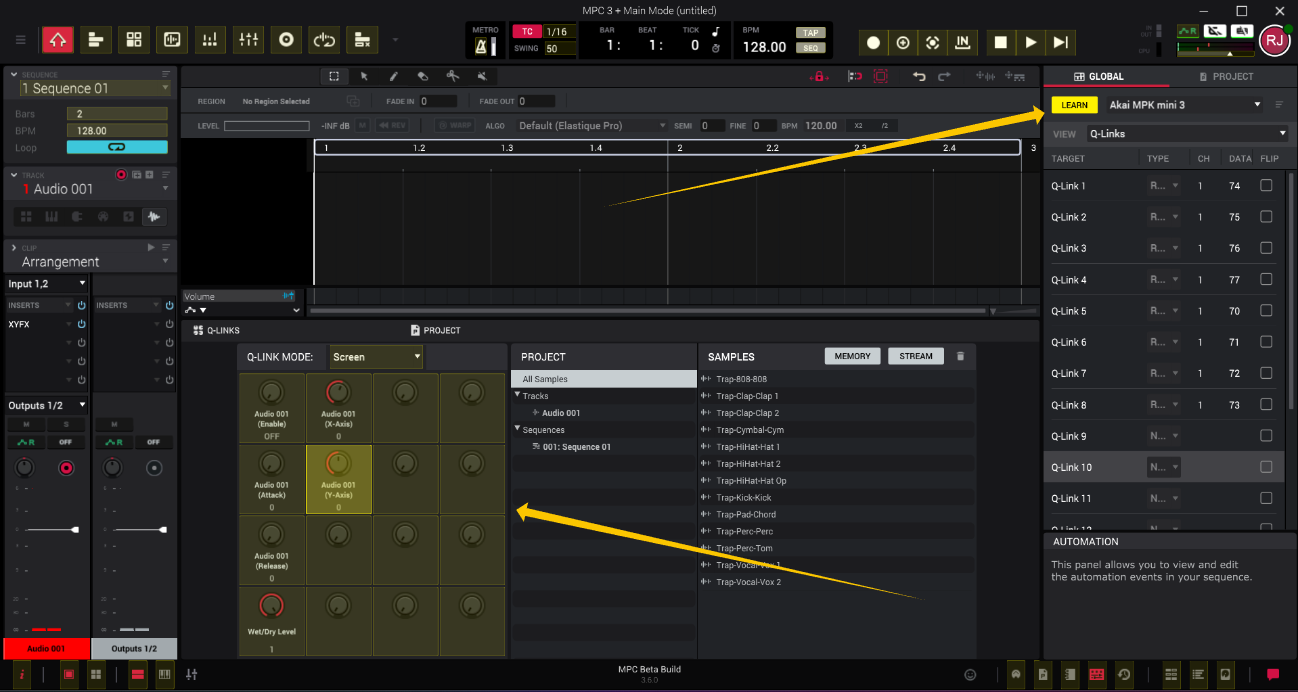Select All Samples in project list
The height and width of the screenshot is (692, 1298).
point(603,379)
